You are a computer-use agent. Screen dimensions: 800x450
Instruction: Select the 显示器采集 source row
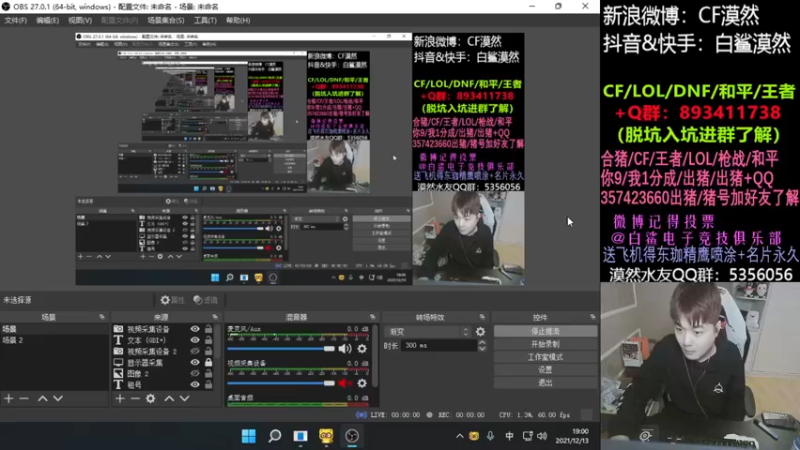point(163,363)
